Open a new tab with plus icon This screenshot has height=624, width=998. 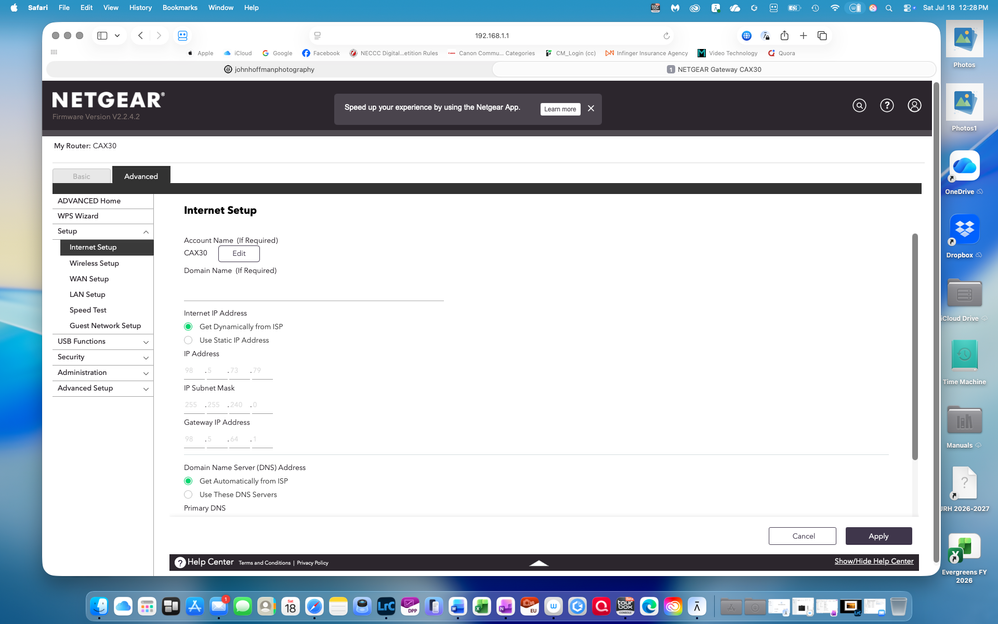click(803, 36)
